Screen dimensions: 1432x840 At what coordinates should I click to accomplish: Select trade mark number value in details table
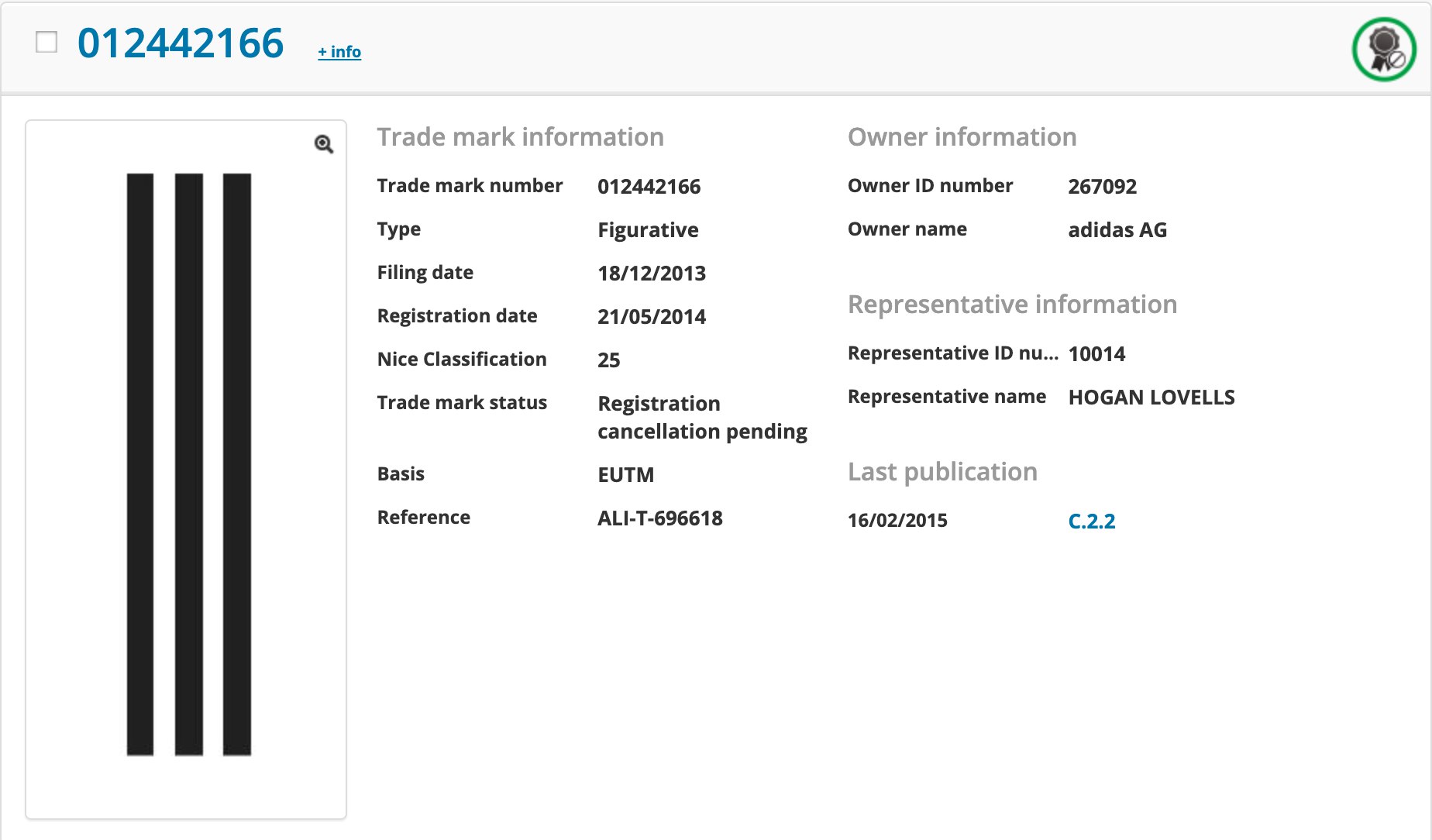649,186
